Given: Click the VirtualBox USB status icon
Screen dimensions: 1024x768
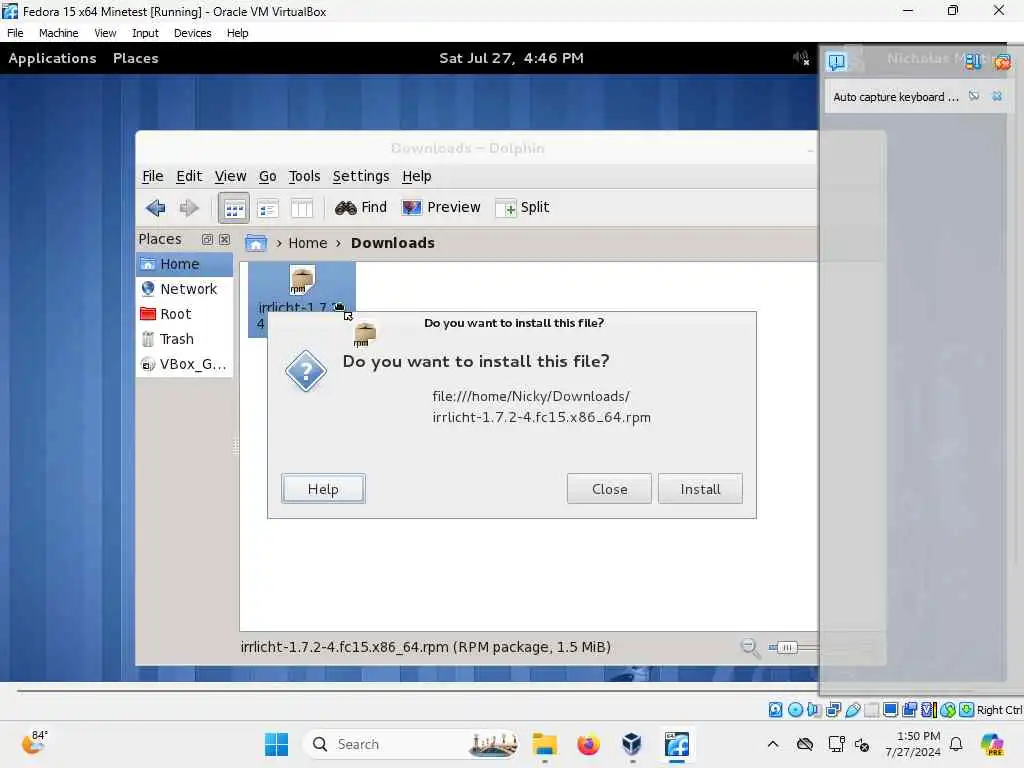Looking at the screenshot, I should point(853,710).
